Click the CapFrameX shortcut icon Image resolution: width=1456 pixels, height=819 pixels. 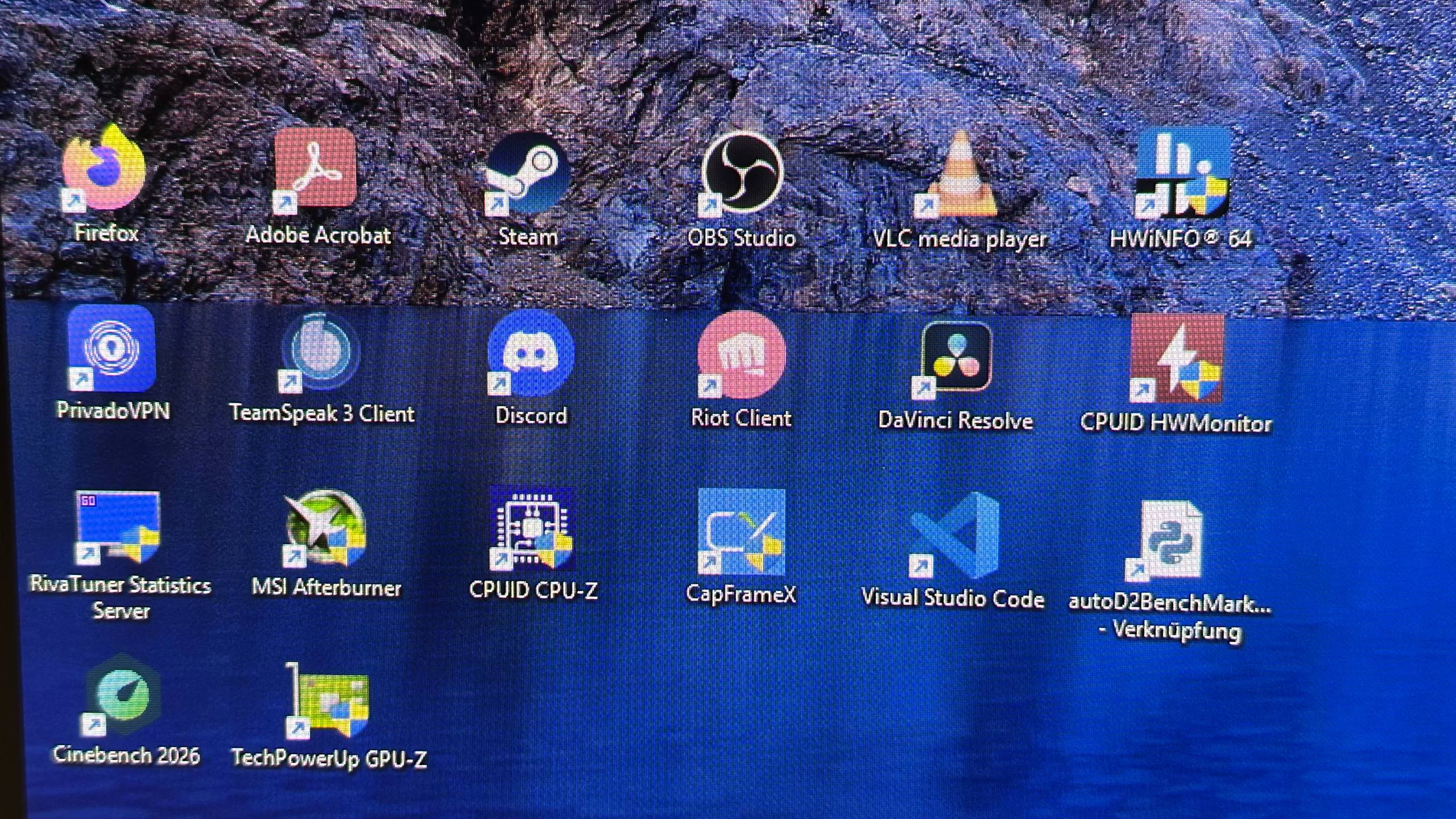pos(742,532)
